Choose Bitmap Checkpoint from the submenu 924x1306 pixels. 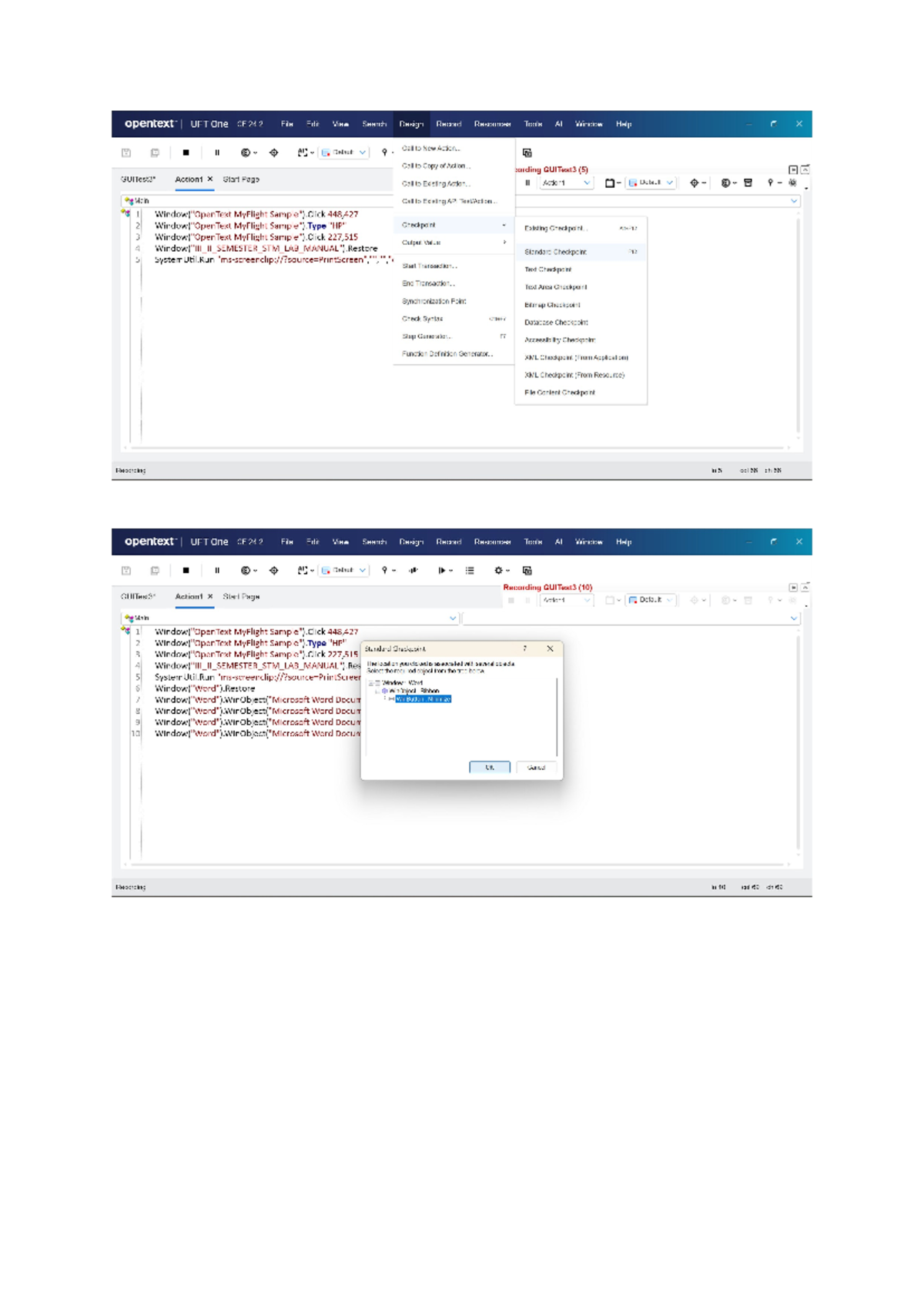coord(581,305)
